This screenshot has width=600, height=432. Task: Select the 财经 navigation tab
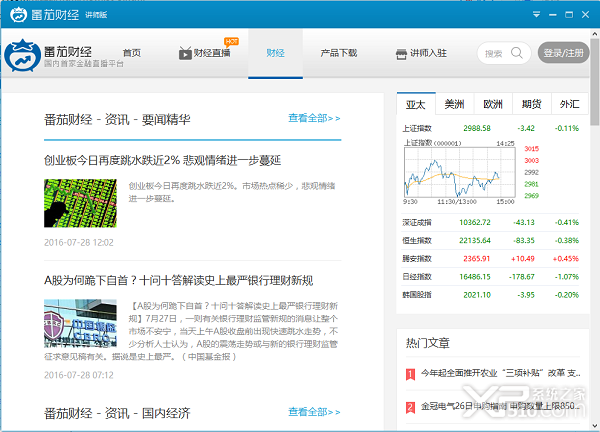276,53
